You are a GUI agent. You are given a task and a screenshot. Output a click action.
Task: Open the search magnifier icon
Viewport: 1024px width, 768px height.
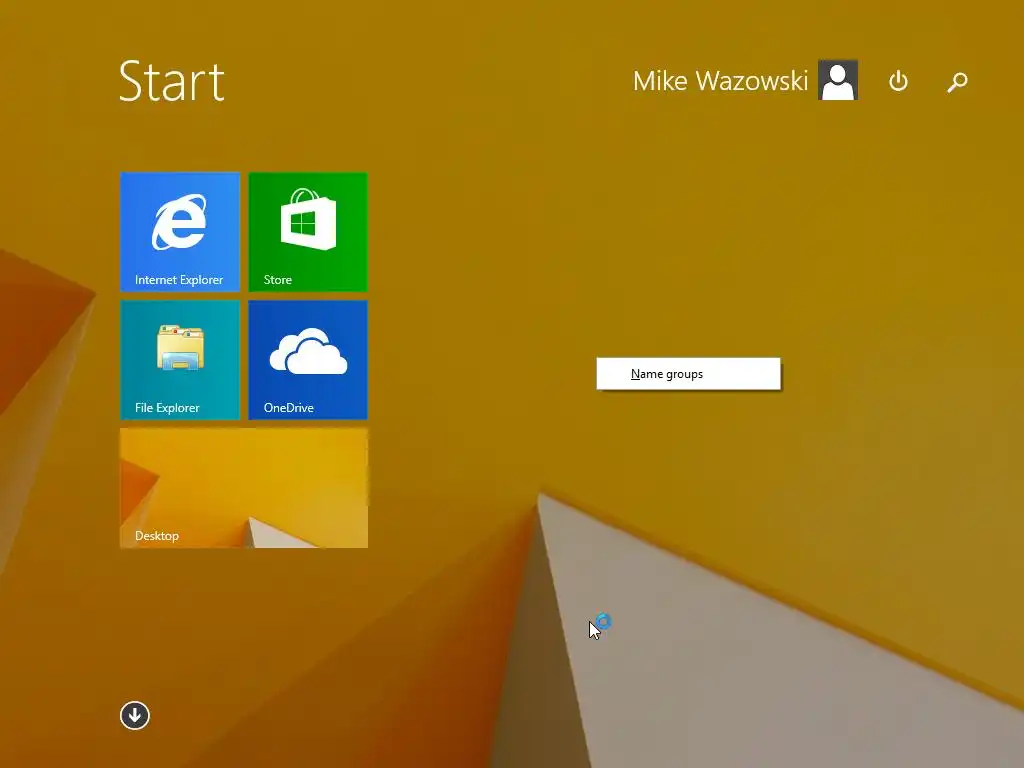tap(957, 82)
